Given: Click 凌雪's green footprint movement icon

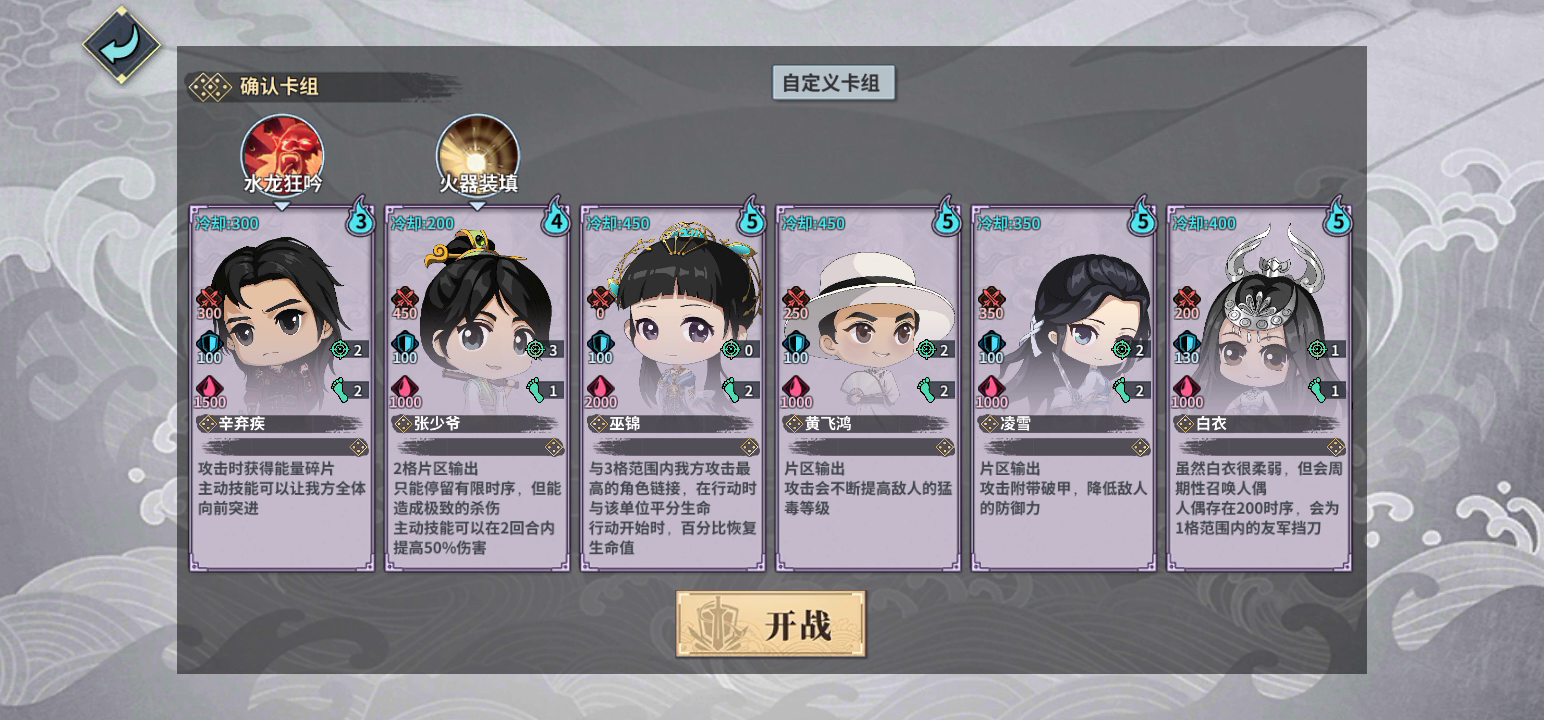Looking at the screenshot, I should click(1122, 389).
